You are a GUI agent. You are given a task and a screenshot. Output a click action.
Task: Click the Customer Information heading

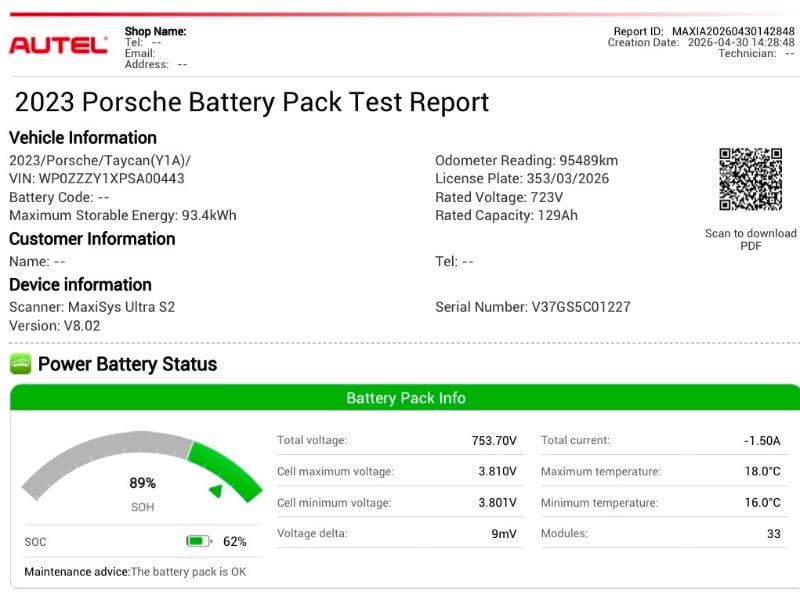click(x=92, y=239)
